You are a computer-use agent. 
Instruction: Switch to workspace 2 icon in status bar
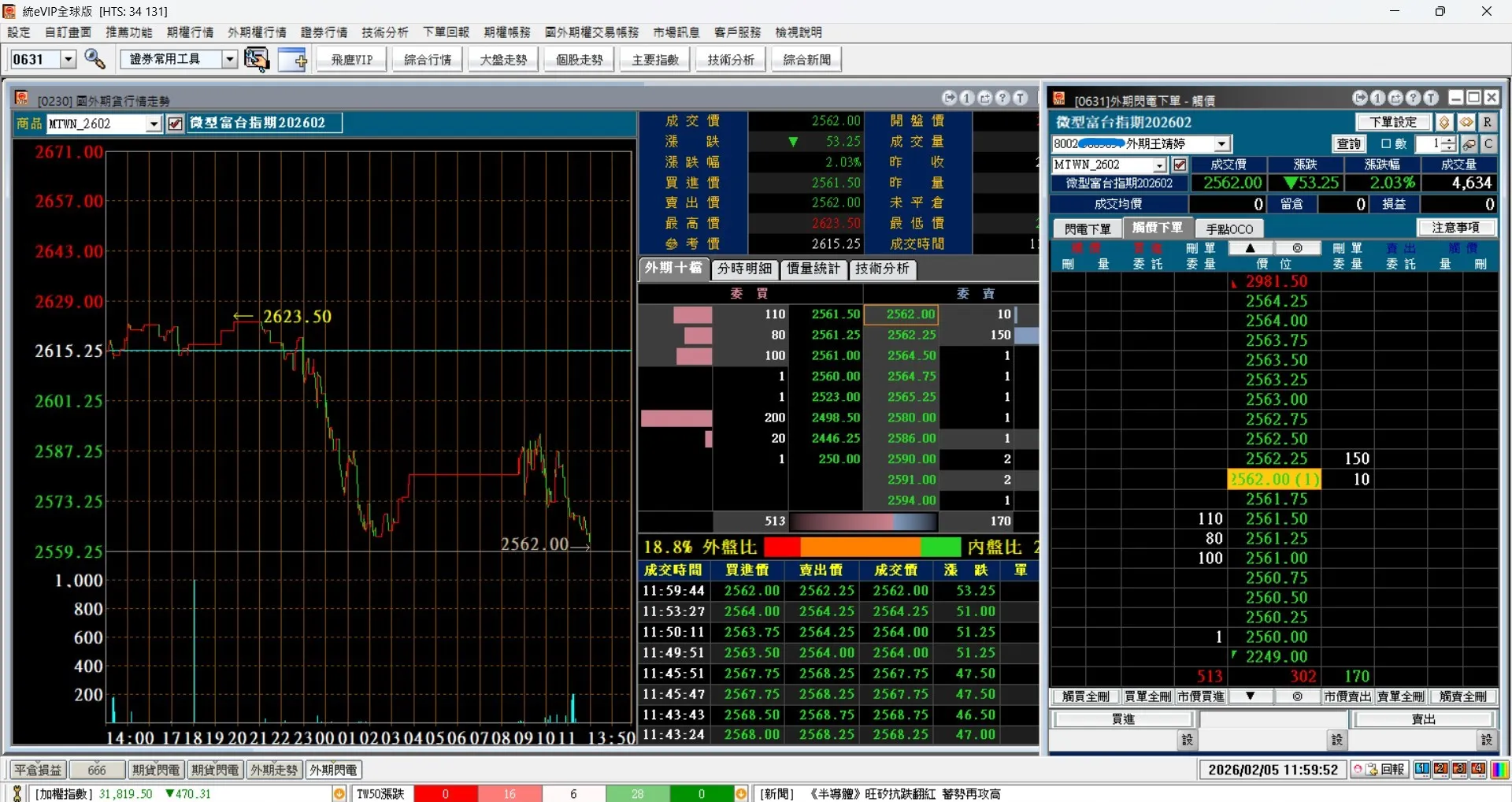coord(1440,770)
